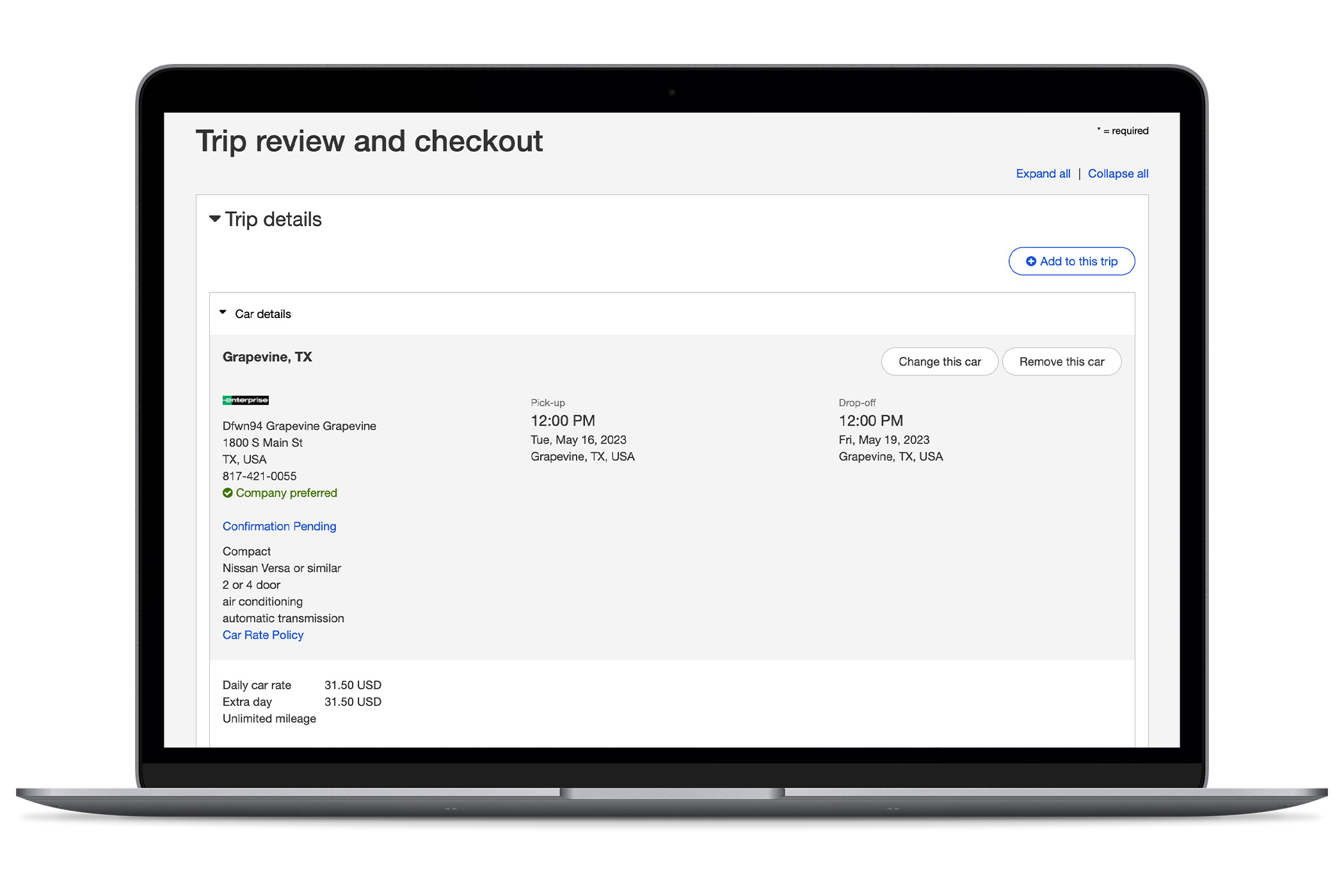Click the Trip review and checkout heading

click(369, 141)
